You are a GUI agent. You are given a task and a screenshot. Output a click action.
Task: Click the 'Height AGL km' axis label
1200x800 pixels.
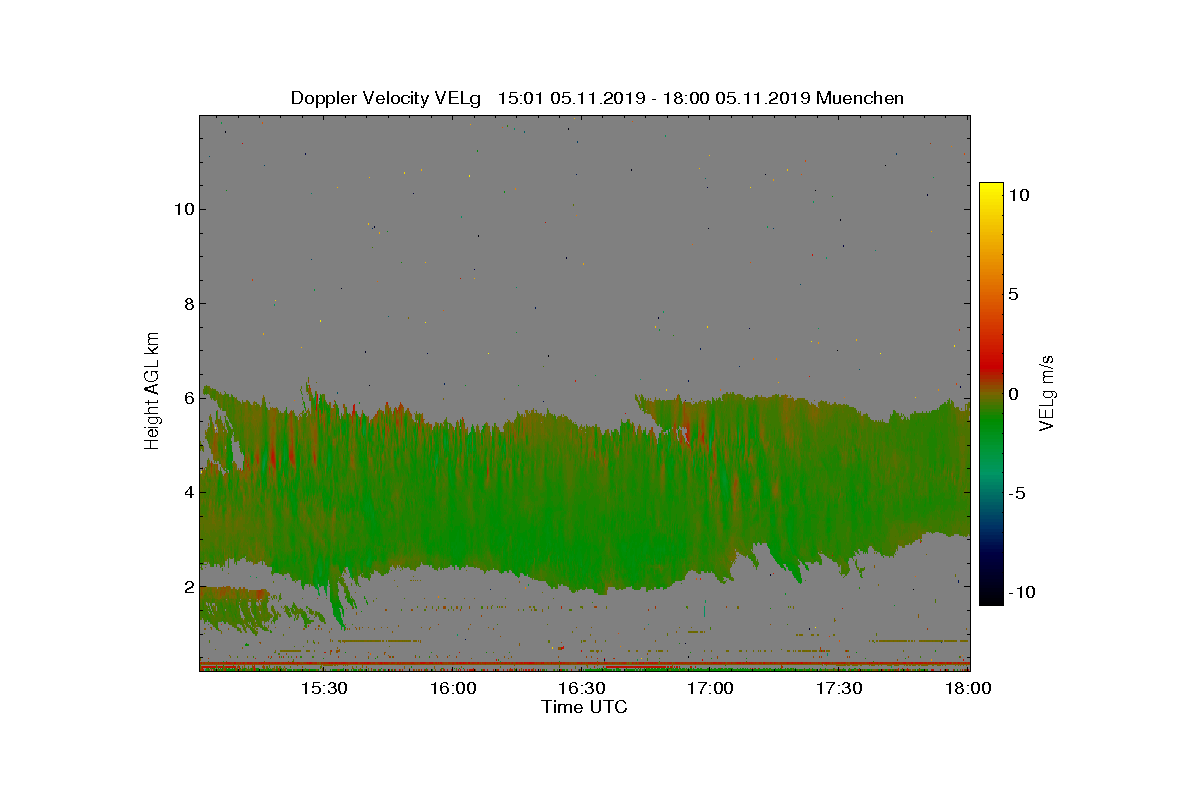click(152, 392)
